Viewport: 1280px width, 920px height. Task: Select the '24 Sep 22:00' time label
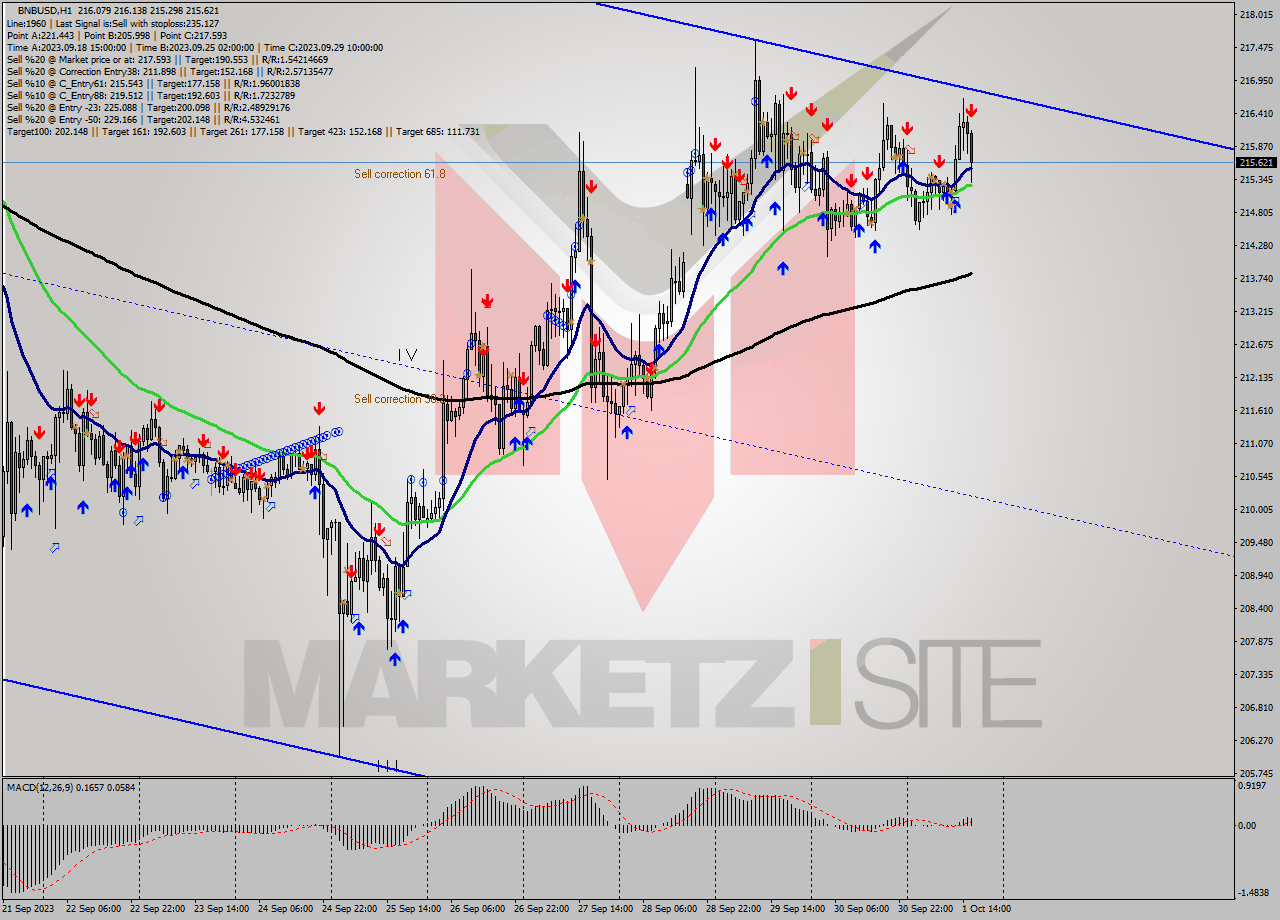[x=350, y=909]
